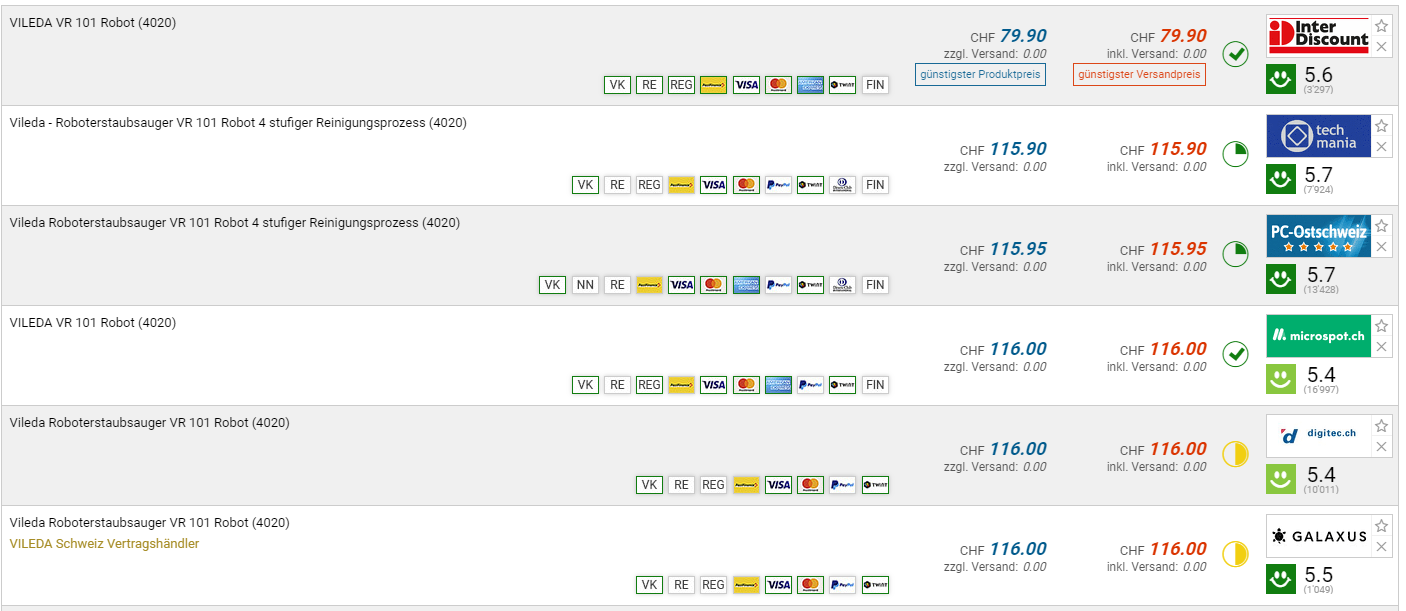
Task: Open the "VILEDA Schweiz Vertragshändler" link
Action: 104,544
